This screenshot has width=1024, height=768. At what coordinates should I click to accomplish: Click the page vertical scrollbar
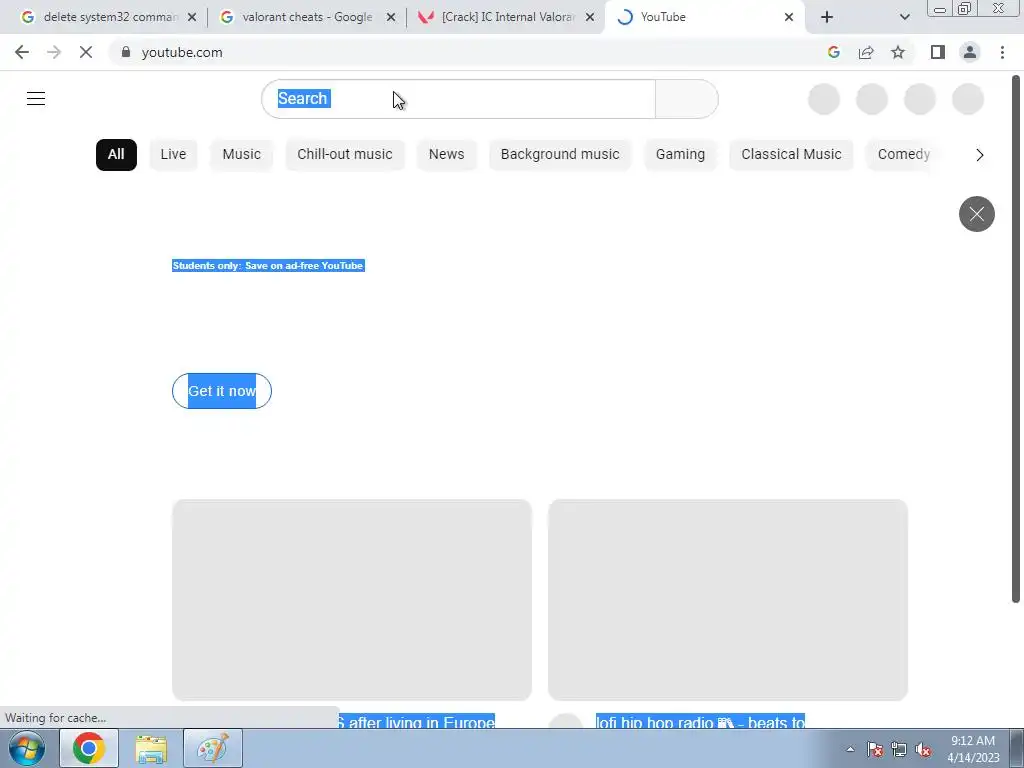click(1016, 340)
